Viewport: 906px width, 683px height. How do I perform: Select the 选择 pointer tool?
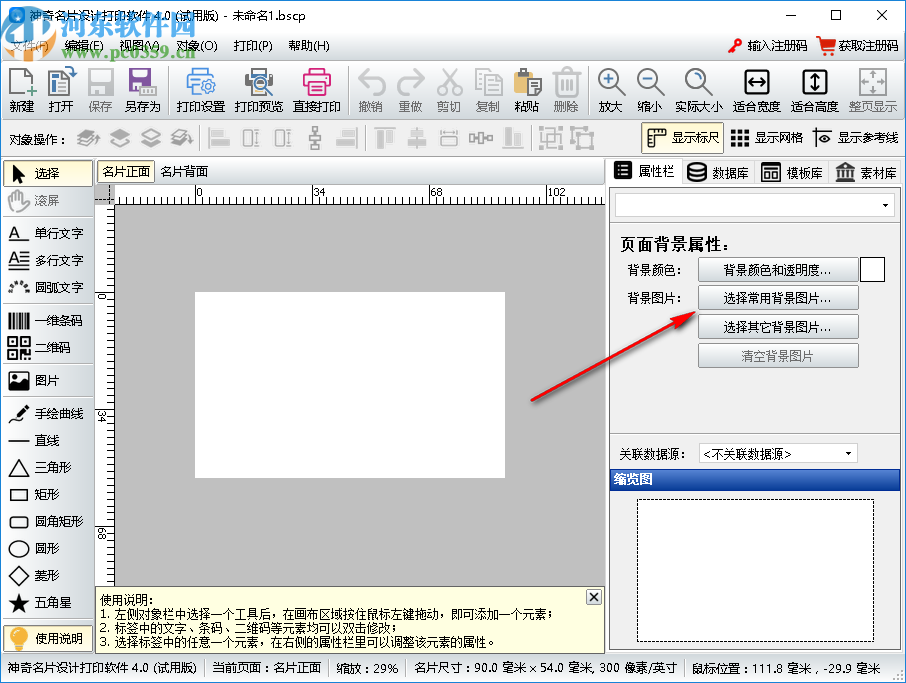point(48,173)
